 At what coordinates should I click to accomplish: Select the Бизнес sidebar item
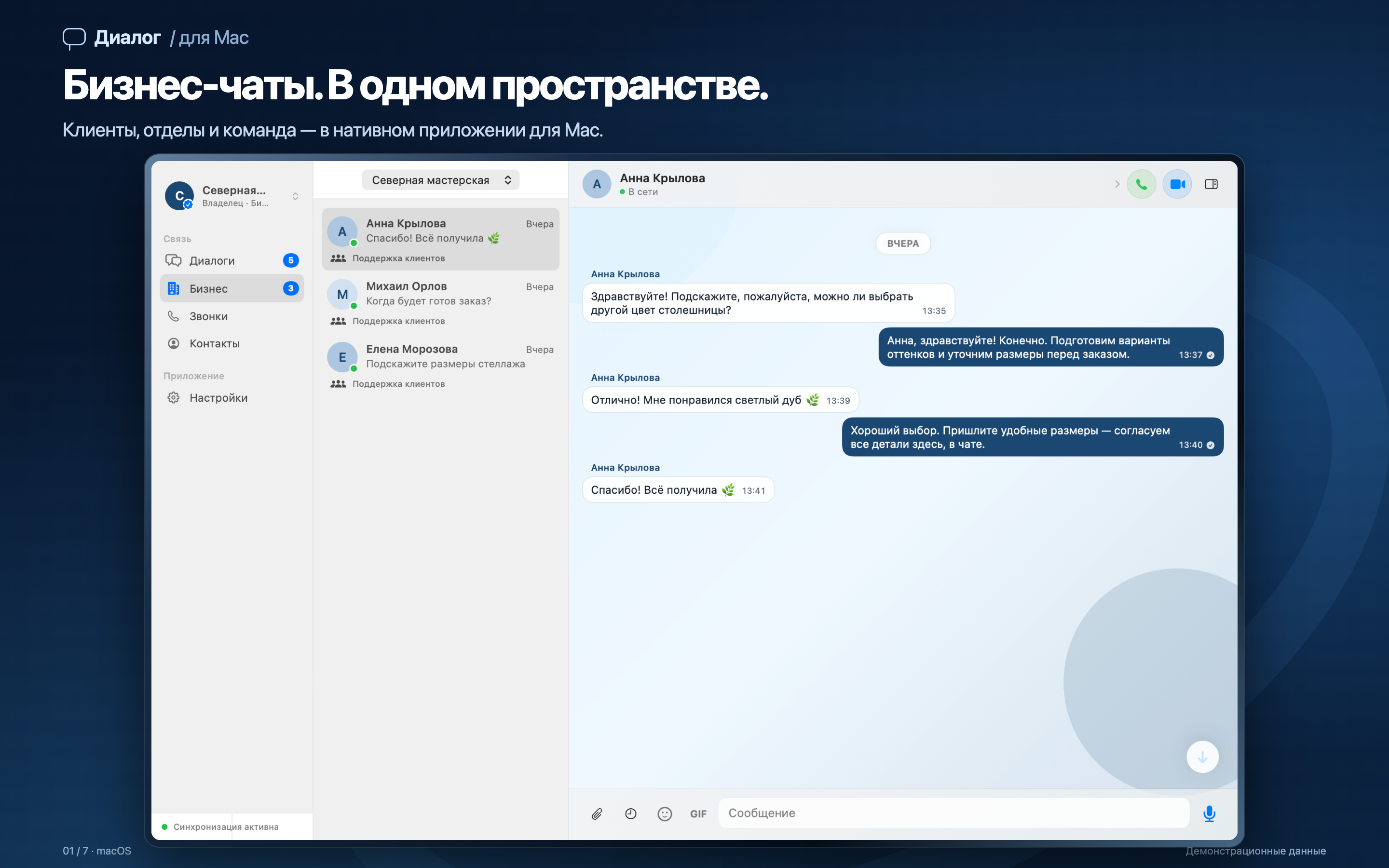point(232,288)
